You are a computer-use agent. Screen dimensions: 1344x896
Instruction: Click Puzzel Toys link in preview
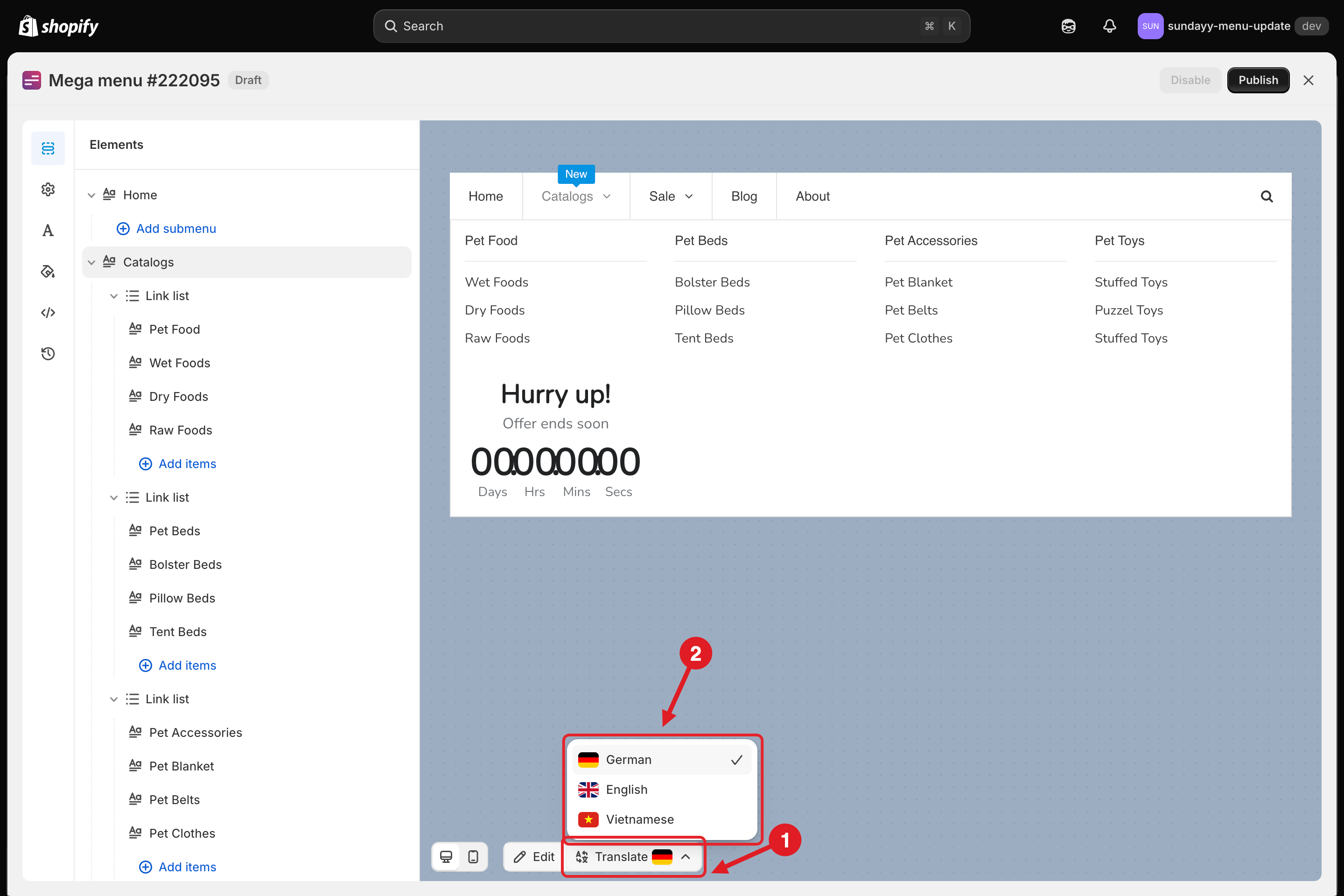[x=1128, y=310]
